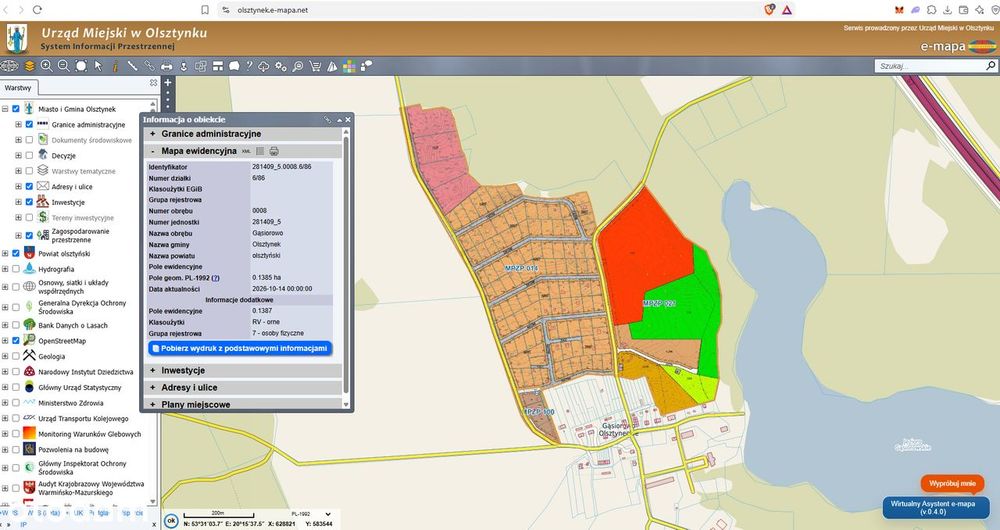1000x530 pixels.
Task: Click Pozwolenia na budowę layer name
Action: click(73, 450)
